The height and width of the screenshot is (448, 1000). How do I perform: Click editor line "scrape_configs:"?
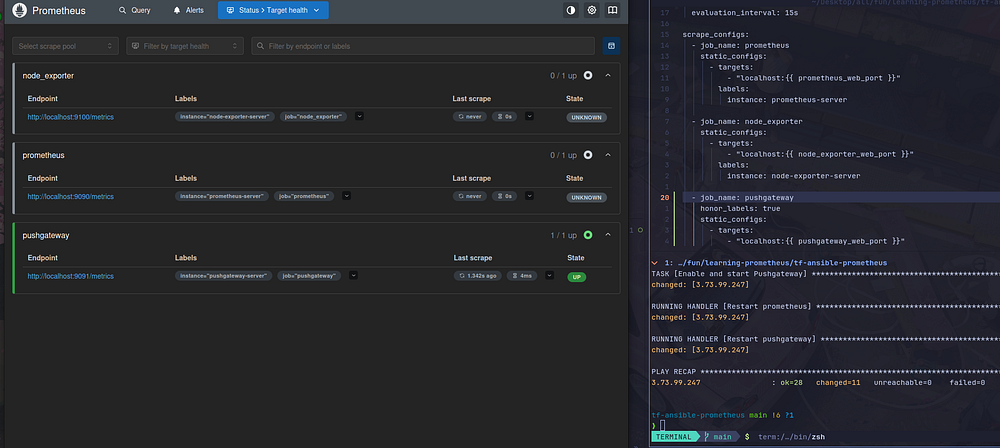click(716, 34)
